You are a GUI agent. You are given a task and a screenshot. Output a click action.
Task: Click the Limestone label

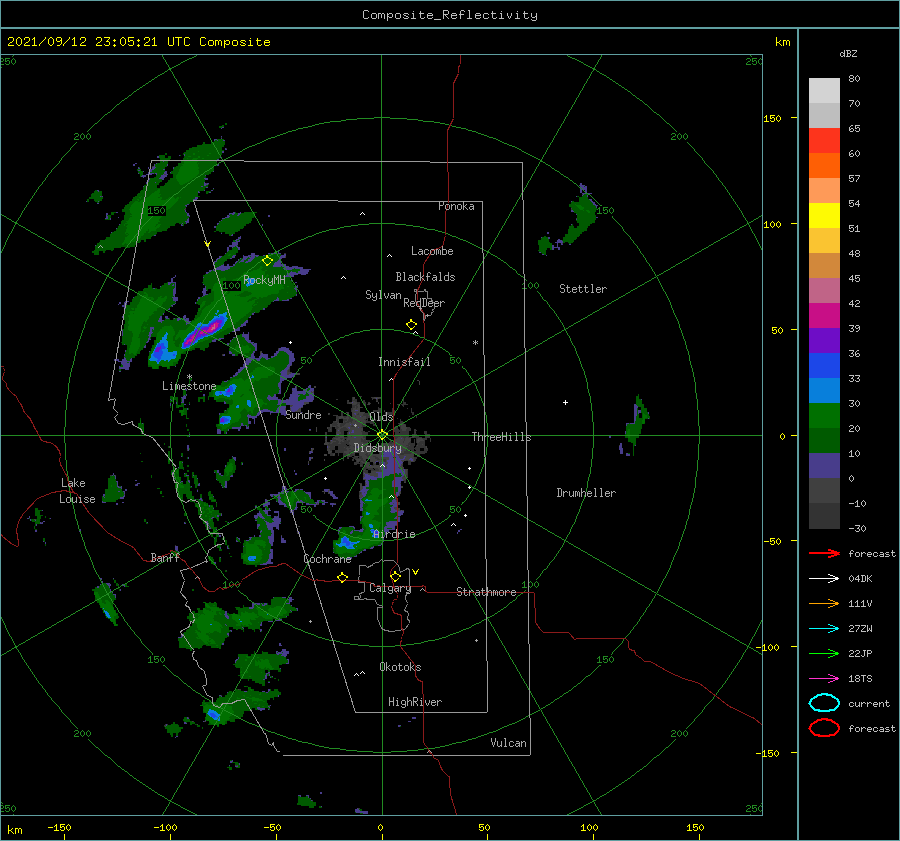(x=189, y=386)
